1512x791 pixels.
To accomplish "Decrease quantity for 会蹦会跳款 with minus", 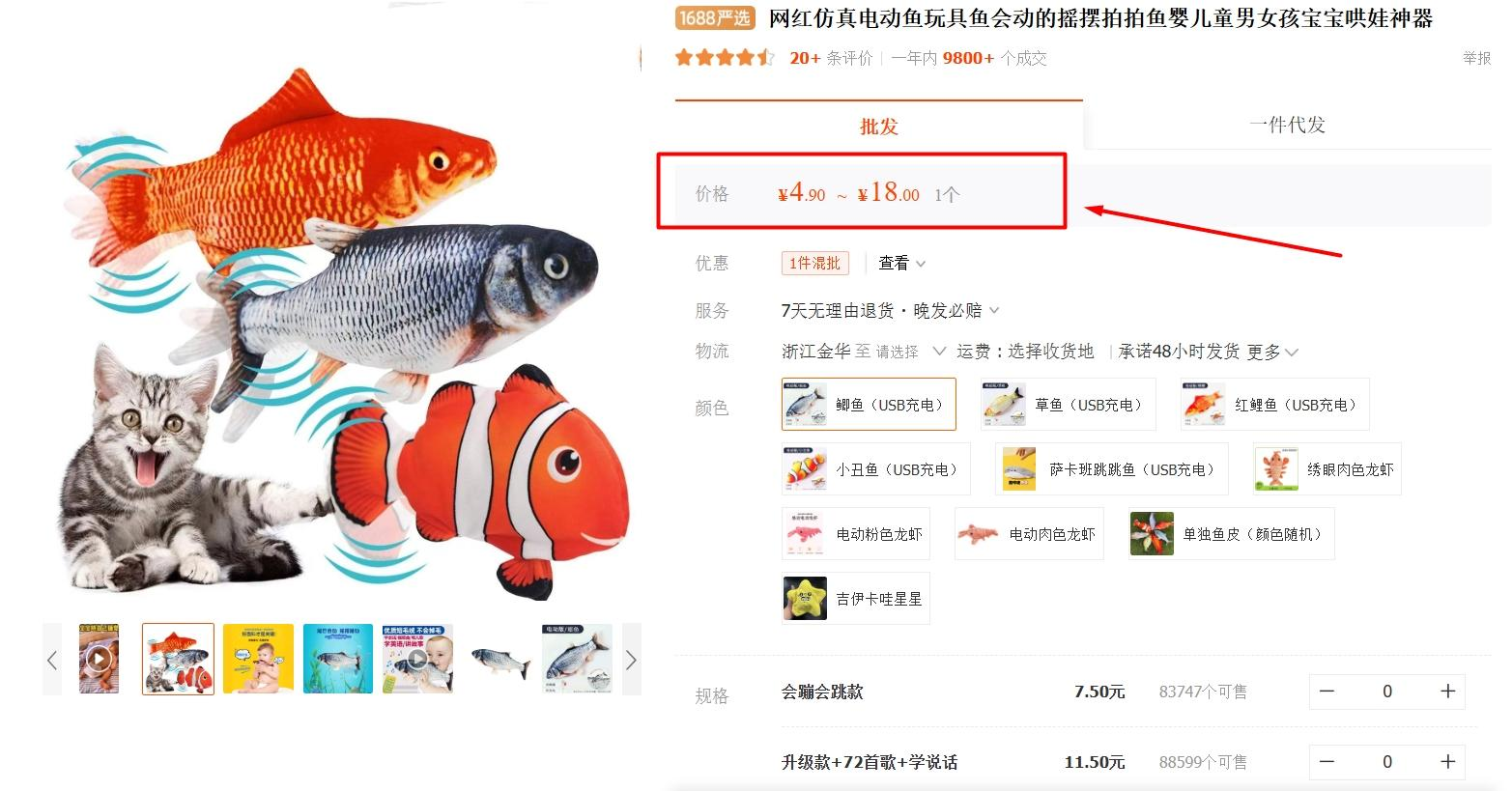I will click(x=1327, y=692).
